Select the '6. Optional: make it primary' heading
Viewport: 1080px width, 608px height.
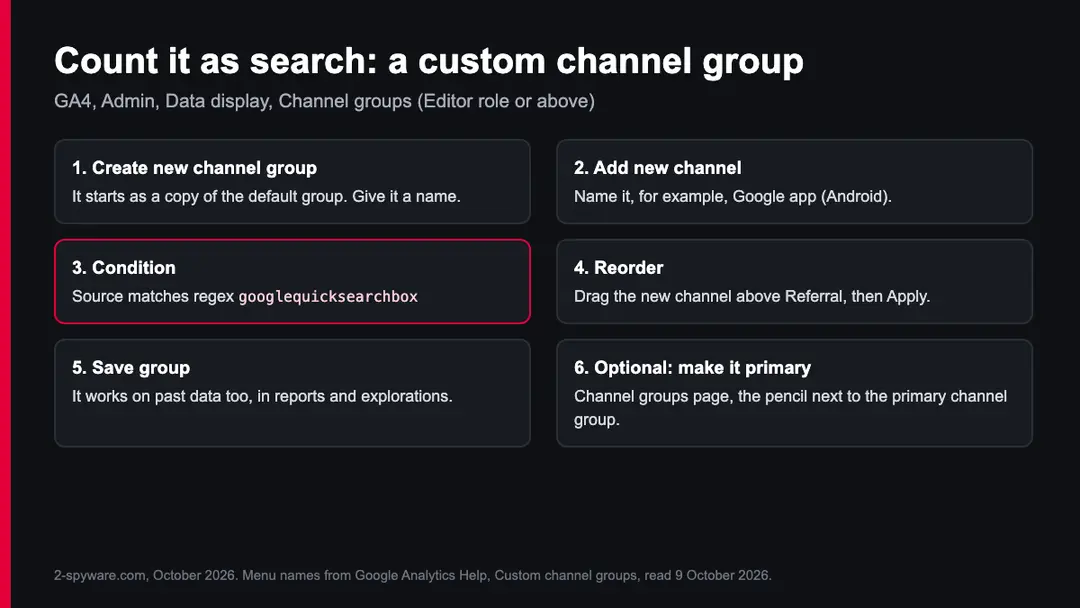pos(692,368)
